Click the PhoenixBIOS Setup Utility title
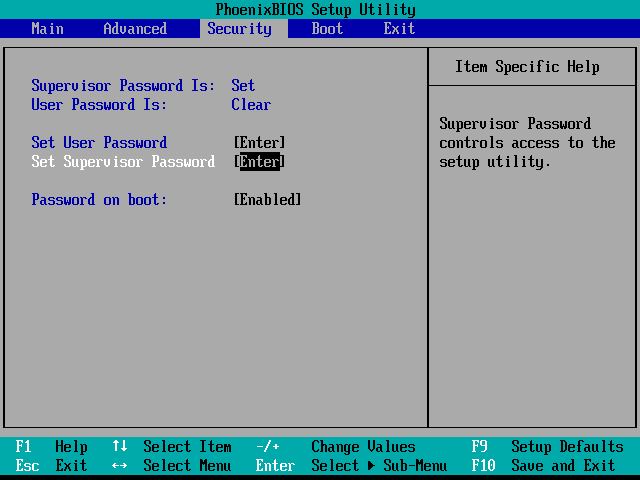640x480 pixels. coord(316,9)
